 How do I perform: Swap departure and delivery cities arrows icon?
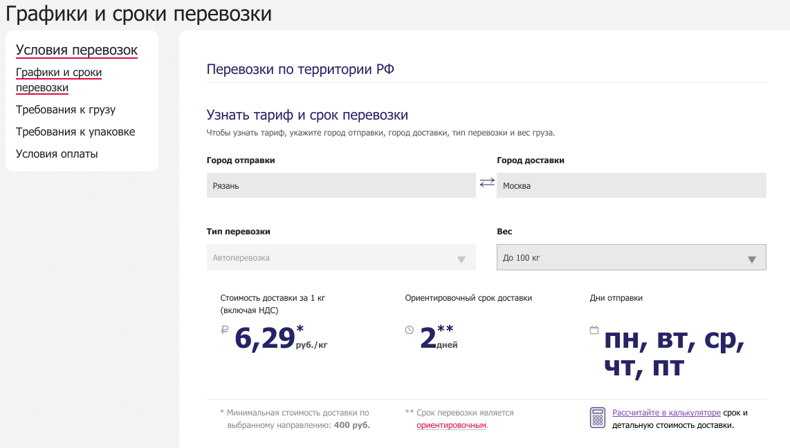tap(487, 182)
